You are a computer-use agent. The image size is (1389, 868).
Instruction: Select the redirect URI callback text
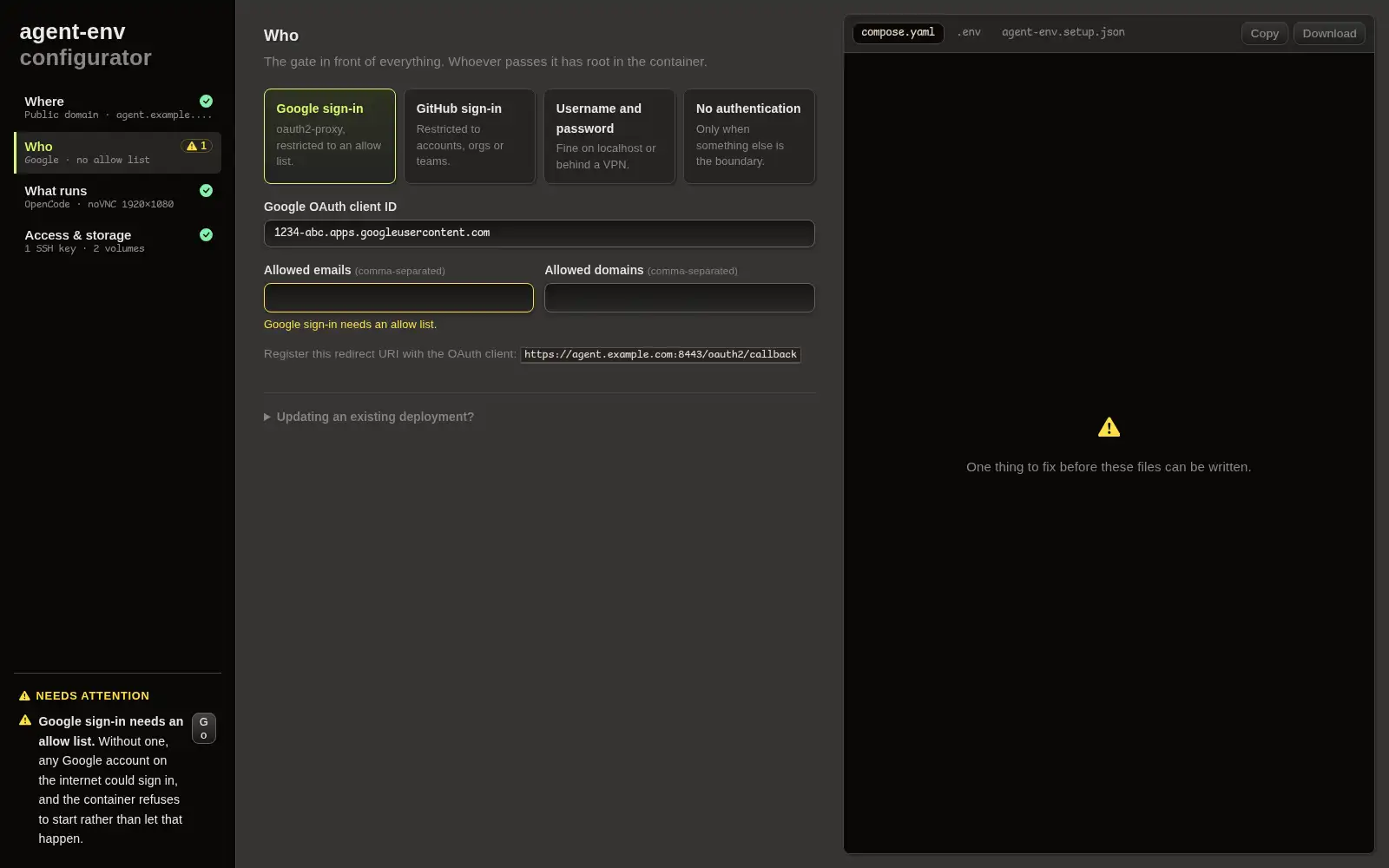[x=660, y=354]
